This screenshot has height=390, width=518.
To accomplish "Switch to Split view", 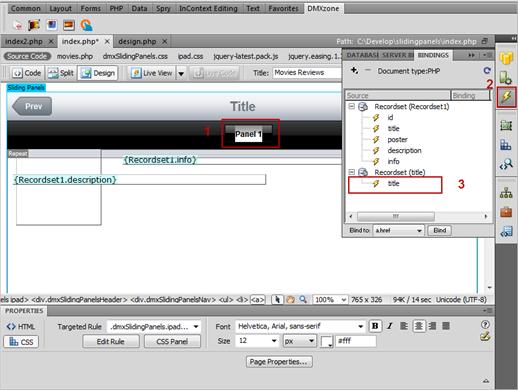I will [60, 73].
